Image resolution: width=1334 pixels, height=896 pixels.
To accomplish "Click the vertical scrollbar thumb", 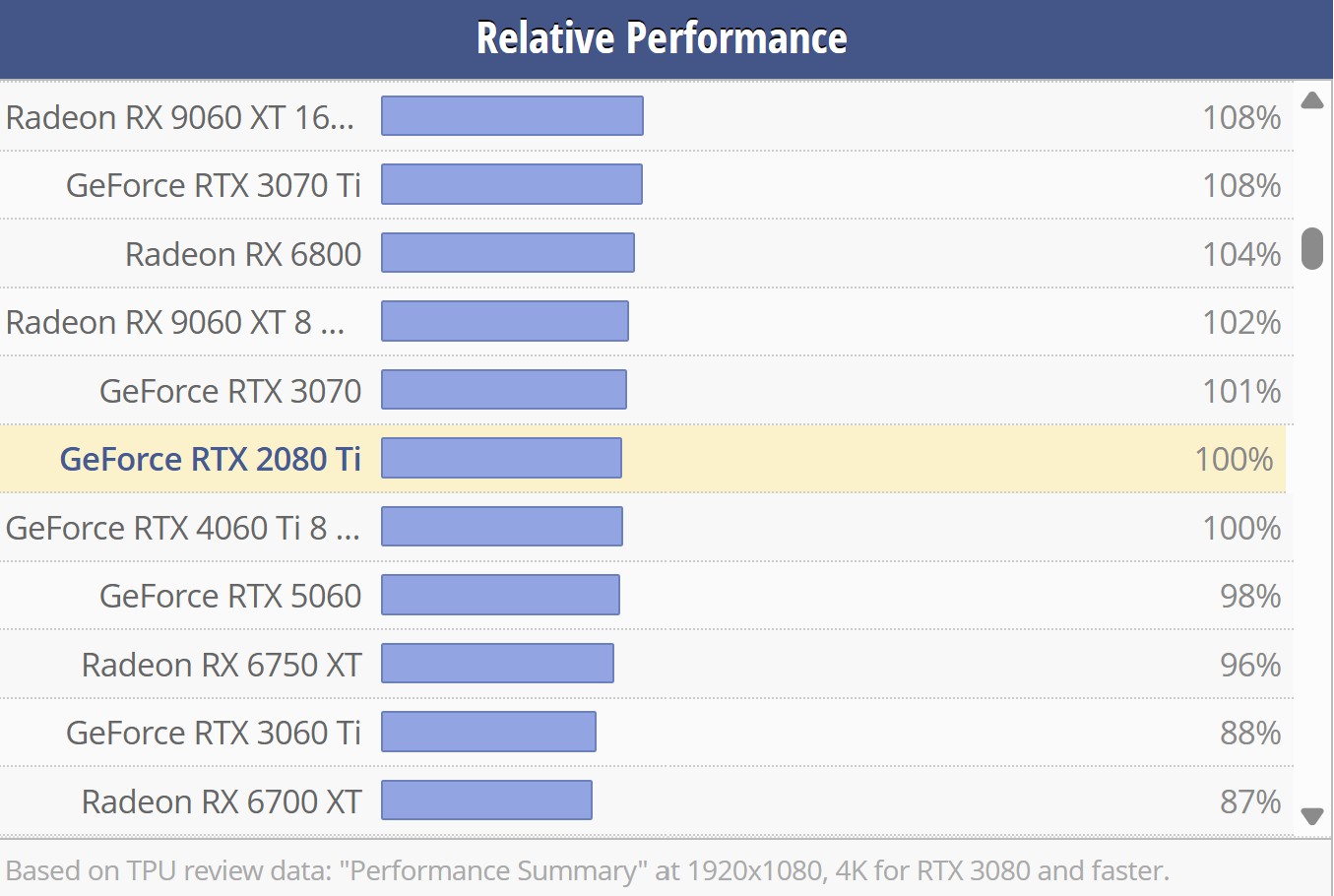I will [x=1311, y=248].
